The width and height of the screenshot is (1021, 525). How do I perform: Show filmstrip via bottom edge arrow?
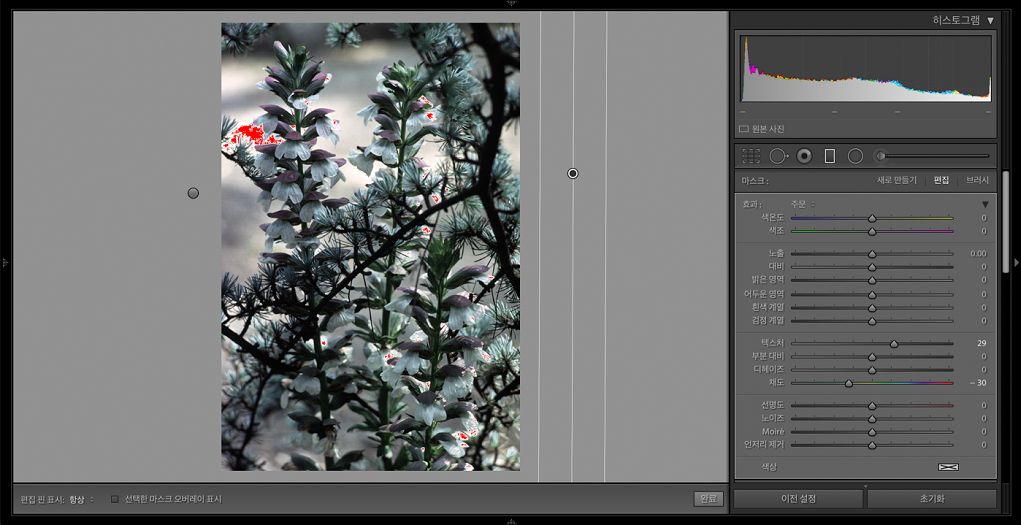click(511, 521)
